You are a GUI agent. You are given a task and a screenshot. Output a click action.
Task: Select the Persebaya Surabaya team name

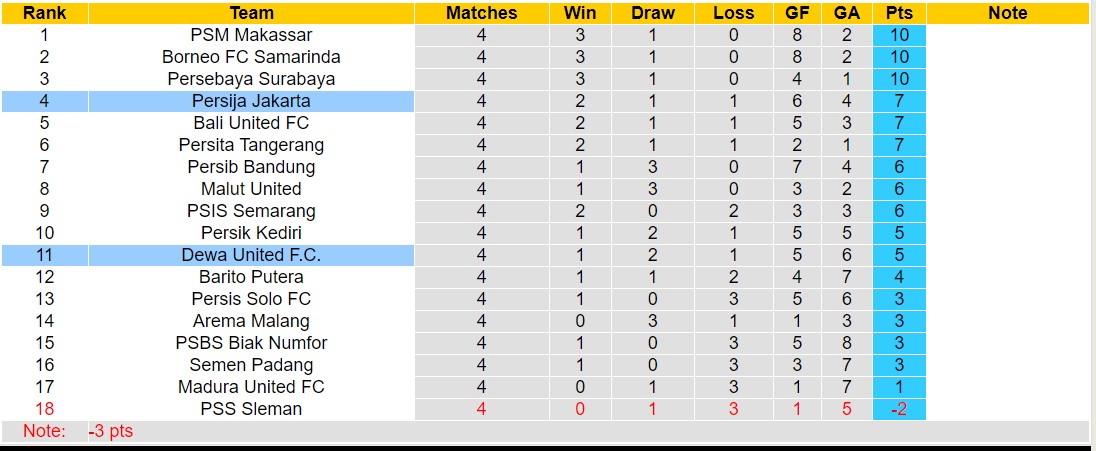coord(251,79)
